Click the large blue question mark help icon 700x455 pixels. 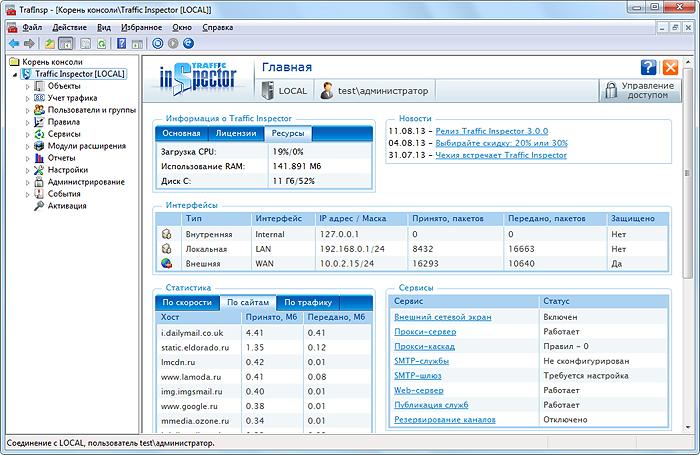tap(648, 67)
